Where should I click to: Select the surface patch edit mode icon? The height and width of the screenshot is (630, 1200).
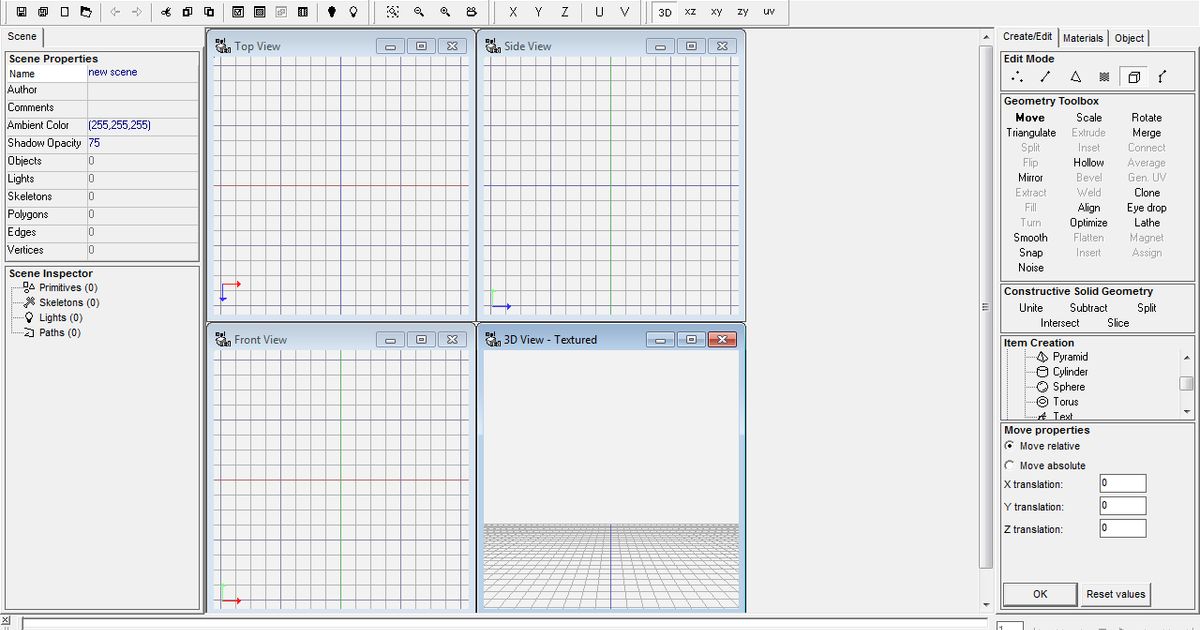[1104, 77]
